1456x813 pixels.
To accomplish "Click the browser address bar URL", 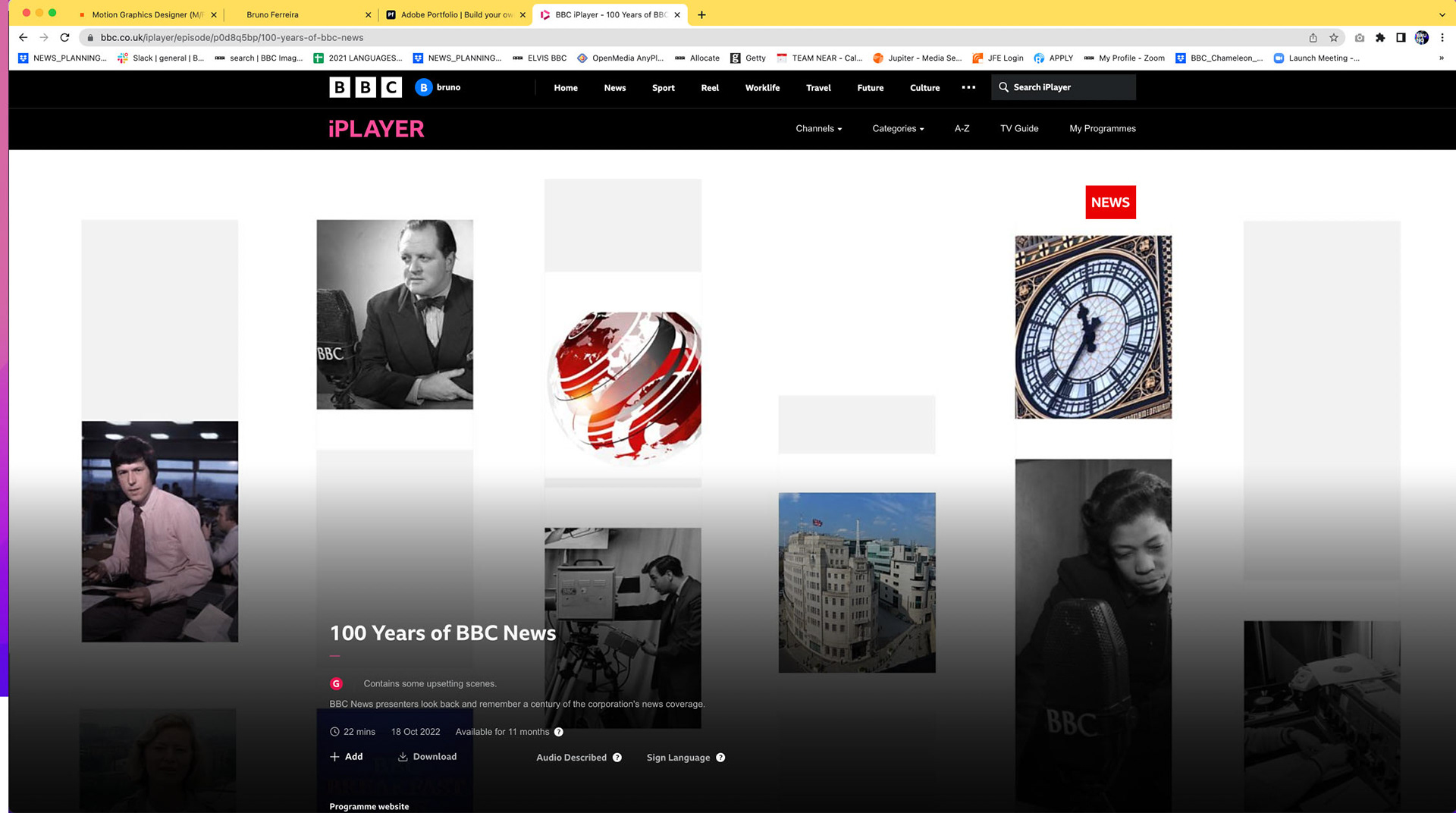I will coord(232,37).
